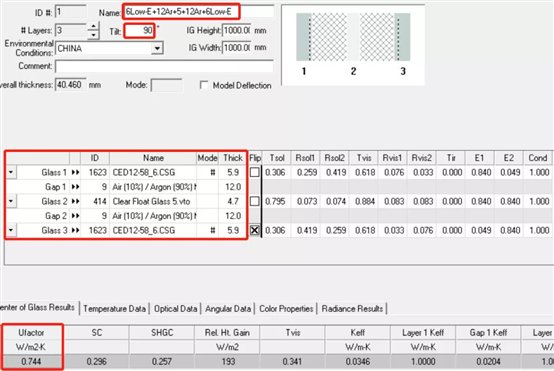Click the Rel. Ht. Gain result 193
This screenshot has height=371, width=554.
point(227,362)
